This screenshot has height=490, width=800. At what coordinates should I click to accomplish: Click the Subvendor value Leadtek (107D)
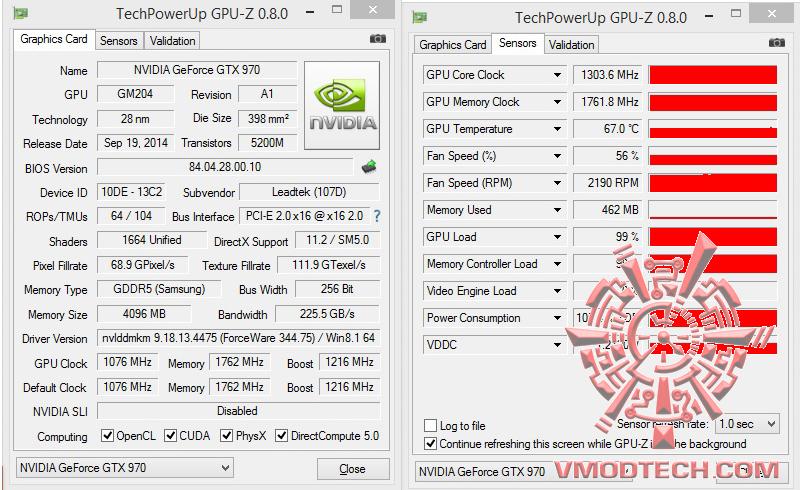[309, 192]
